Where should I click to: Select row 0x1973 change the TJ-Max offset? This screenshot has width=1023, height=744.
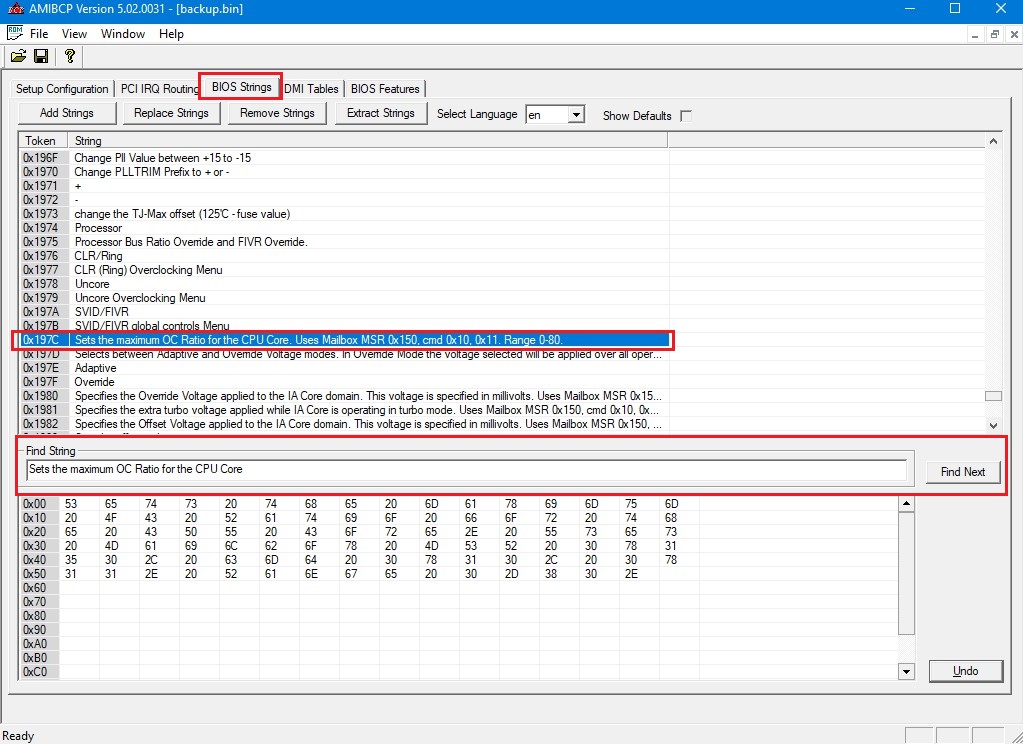(x=344, y=214)
